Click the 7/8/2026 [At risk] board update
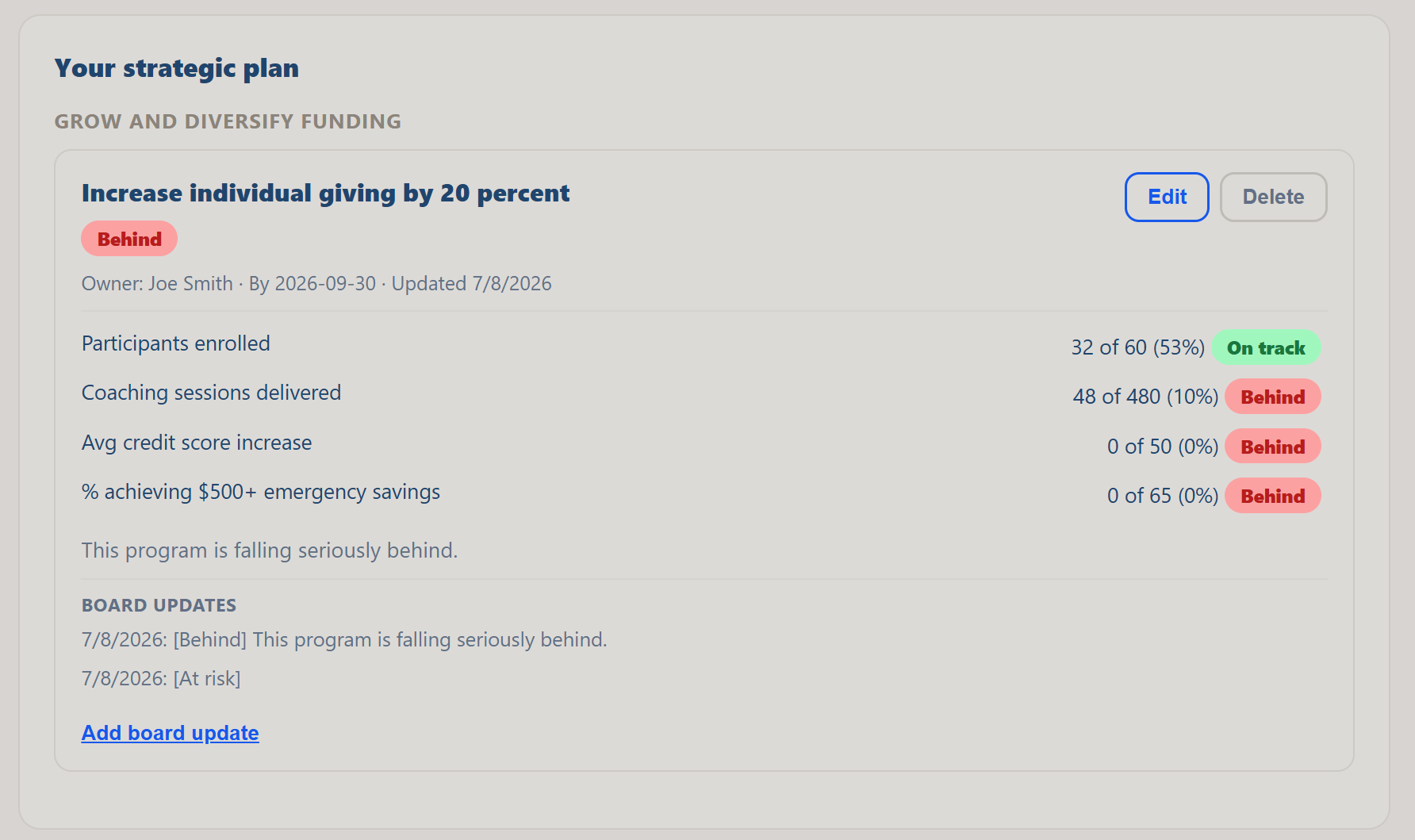Screen dimensions: 1415x840 tap(161, 679)
